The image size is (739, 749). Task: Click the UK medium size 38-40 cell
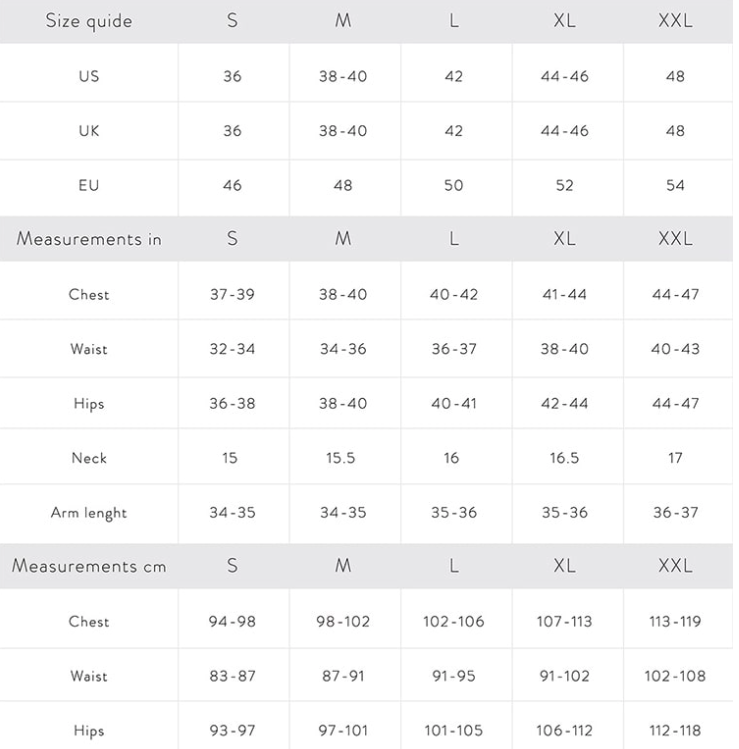343,130
